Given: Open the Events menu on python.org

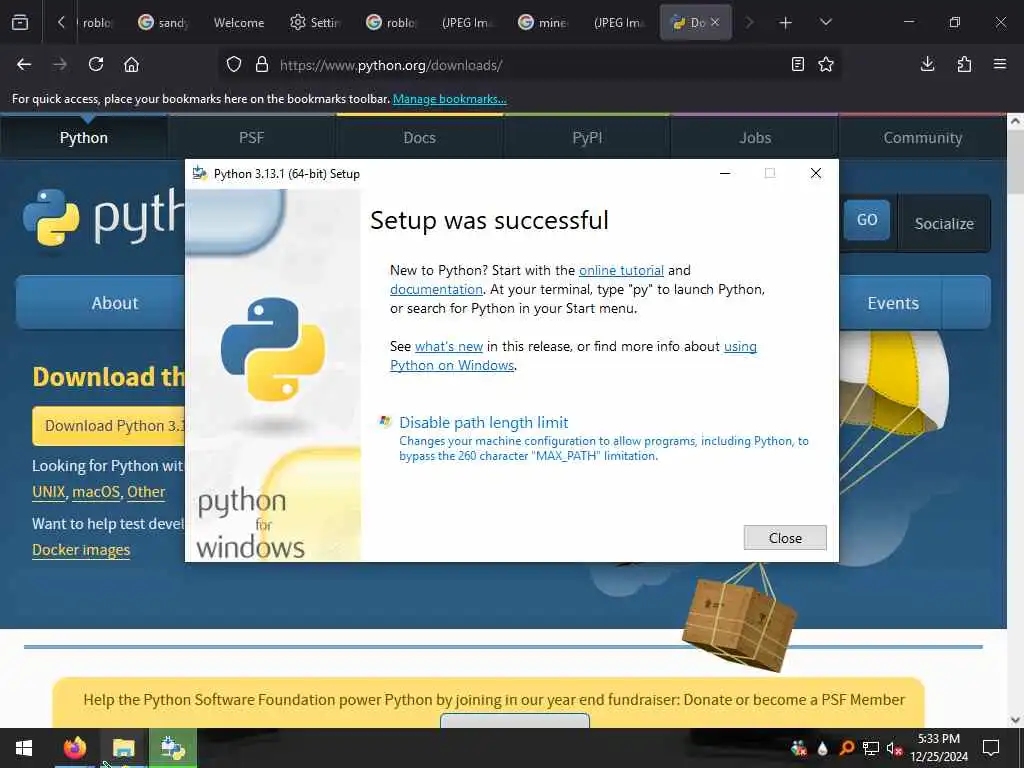Looking at the screenshot, I should (893, 303).
